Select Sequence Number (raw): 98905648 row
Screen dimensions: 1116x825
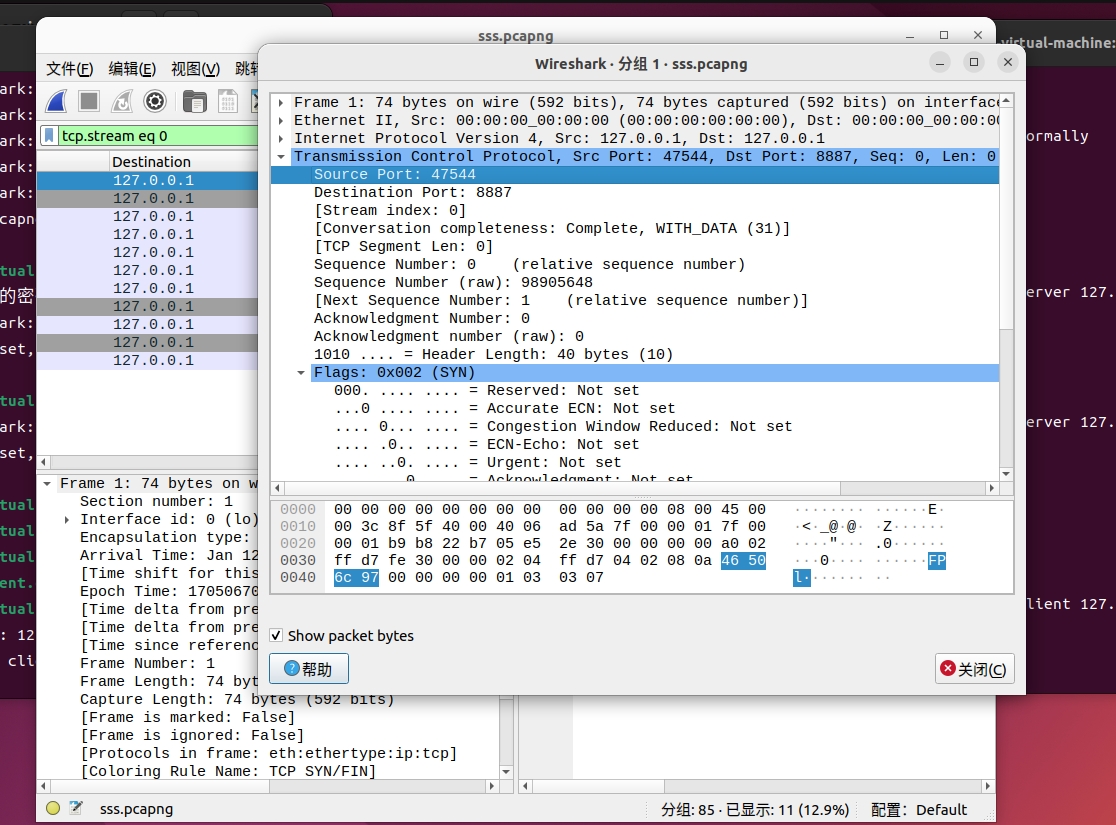click(x=635, y=282)
